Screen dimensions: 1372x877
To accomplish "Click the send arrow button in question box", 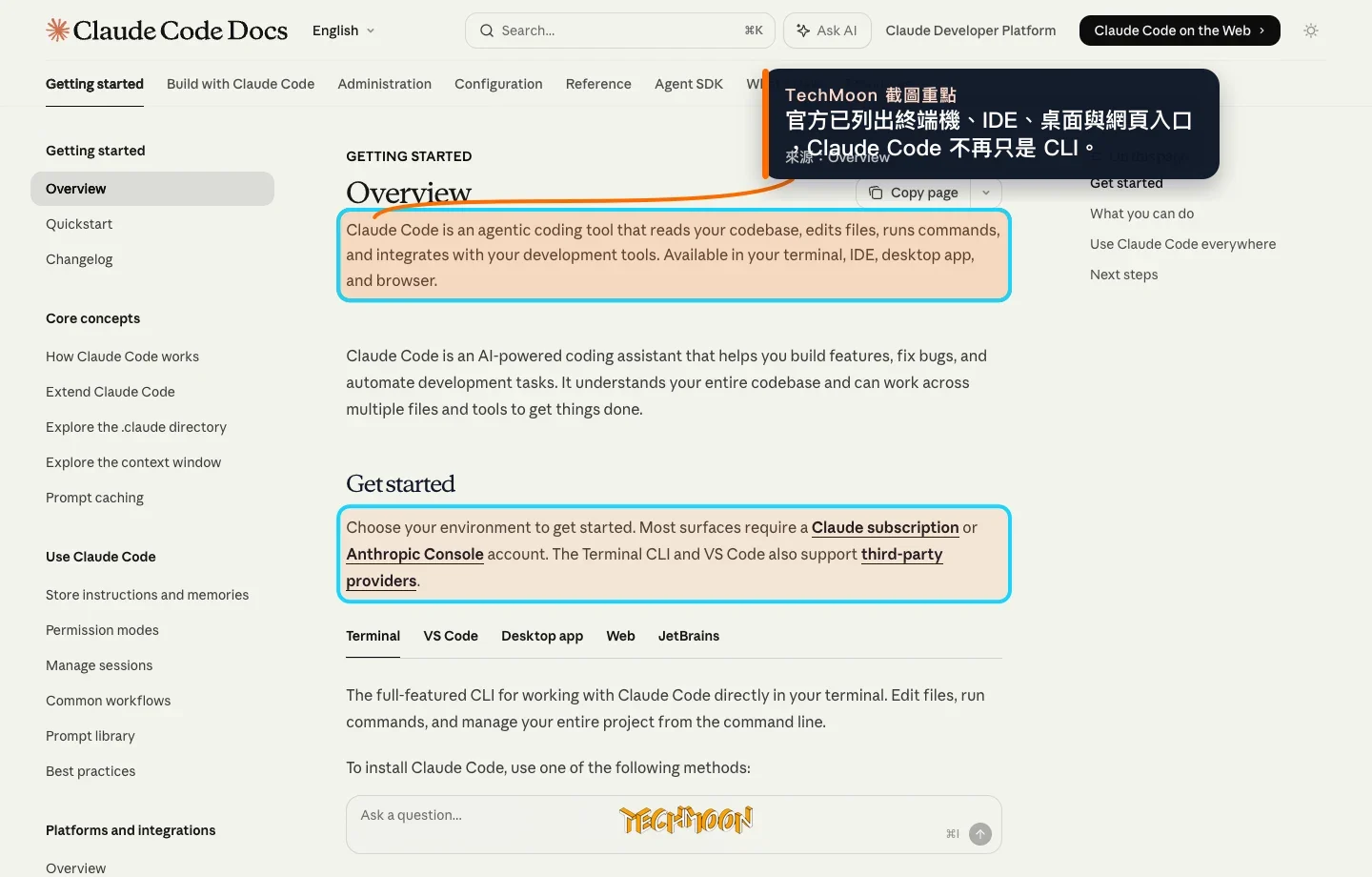I will tap(980, 834).
